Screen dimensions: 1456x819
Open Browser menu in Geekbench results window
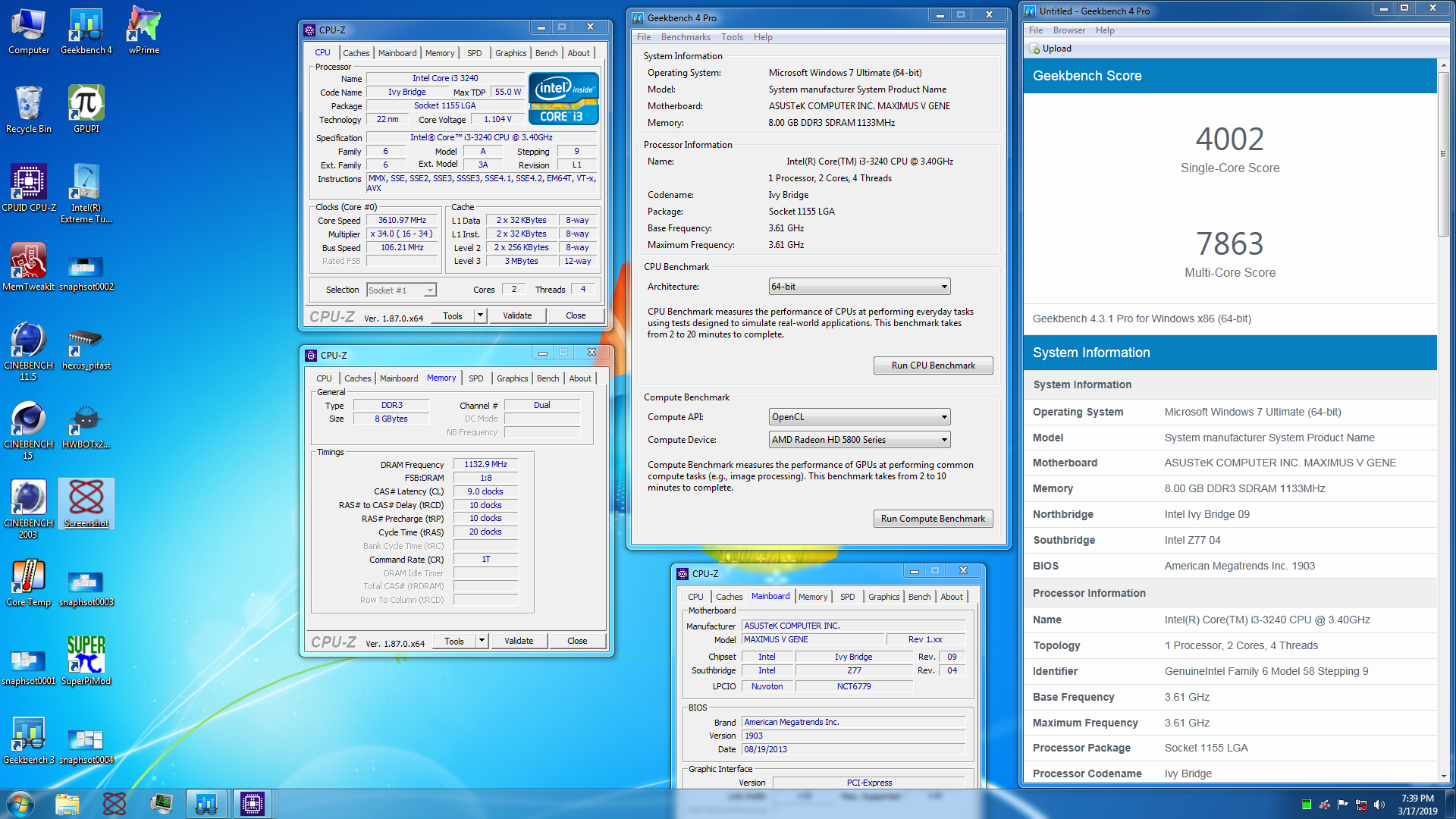[x=1068, y=30]
